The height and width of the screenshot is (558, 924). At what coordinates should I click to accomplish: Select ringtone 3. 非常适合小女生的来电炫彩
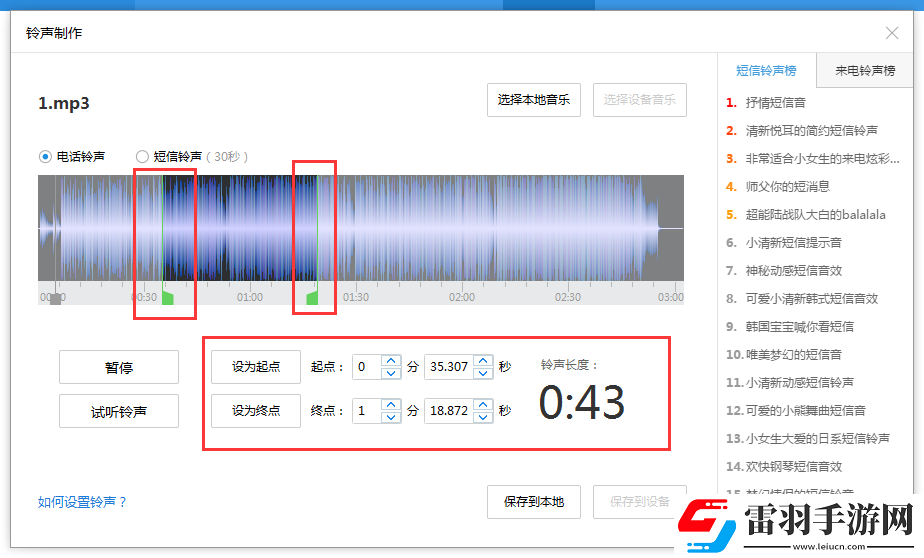(x=813, y=159)
